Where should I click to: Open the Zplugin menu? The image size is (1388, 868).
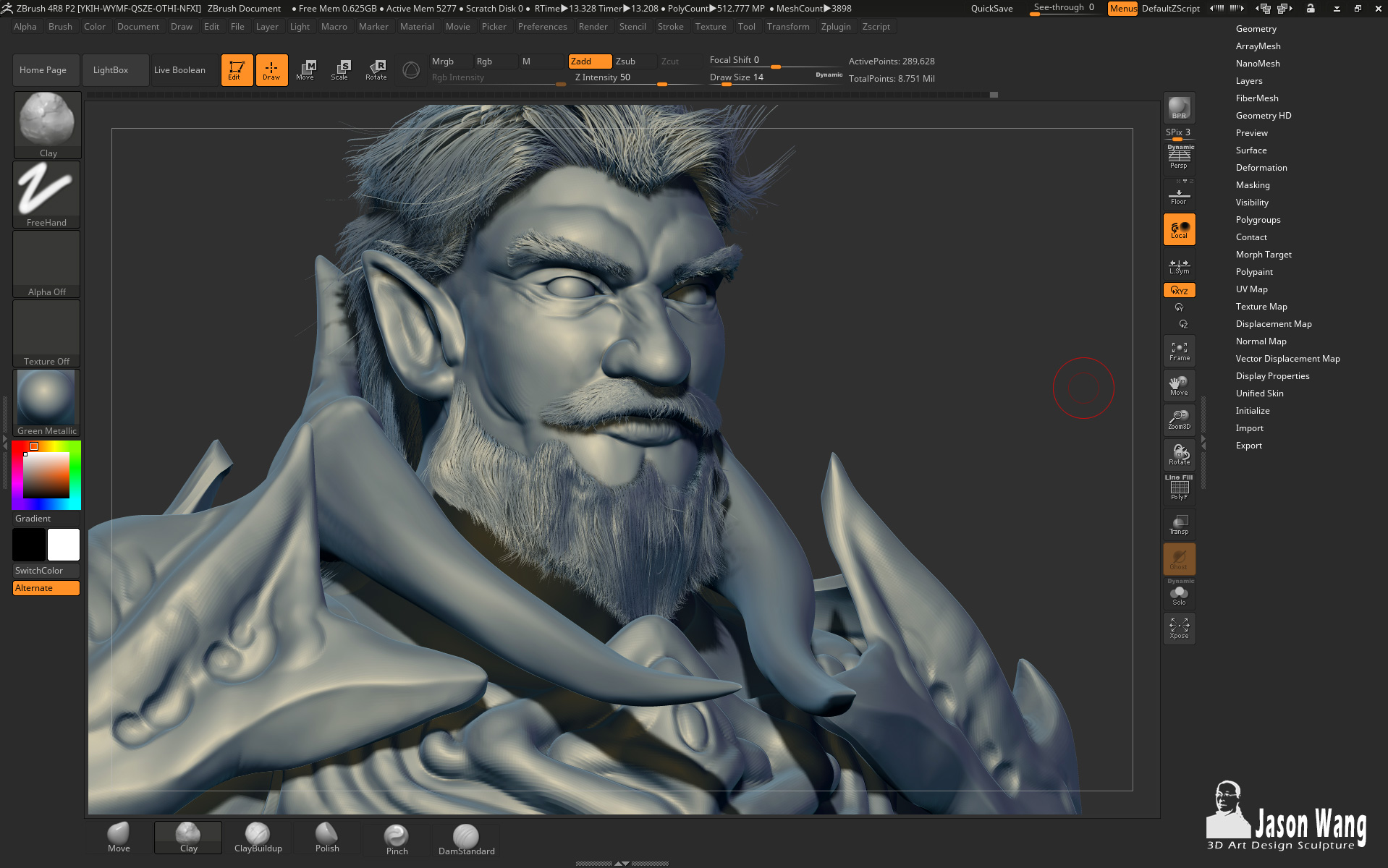click(x=836, y=27)
